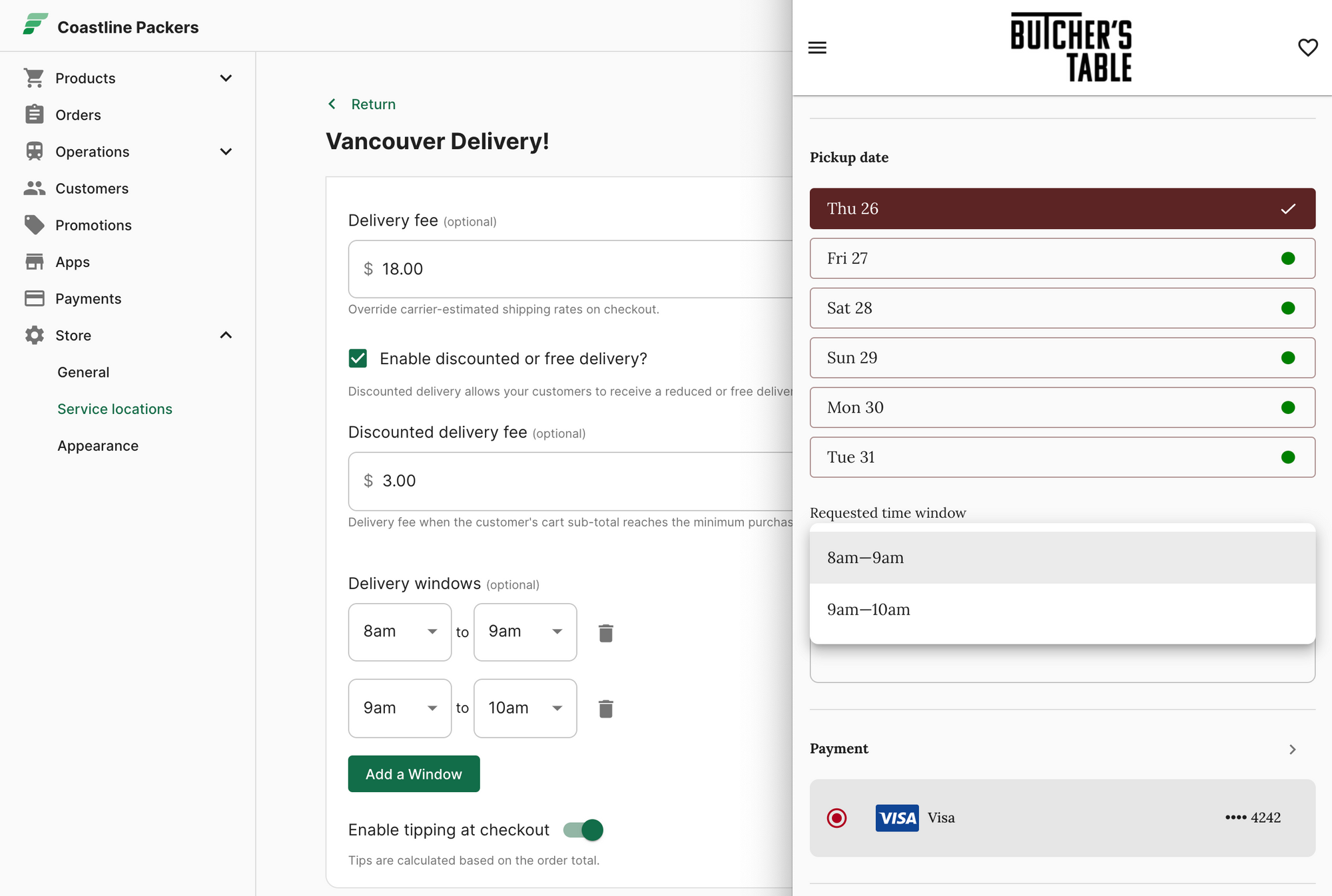Click the Promotions tag icon

click(x=34, y=225)
